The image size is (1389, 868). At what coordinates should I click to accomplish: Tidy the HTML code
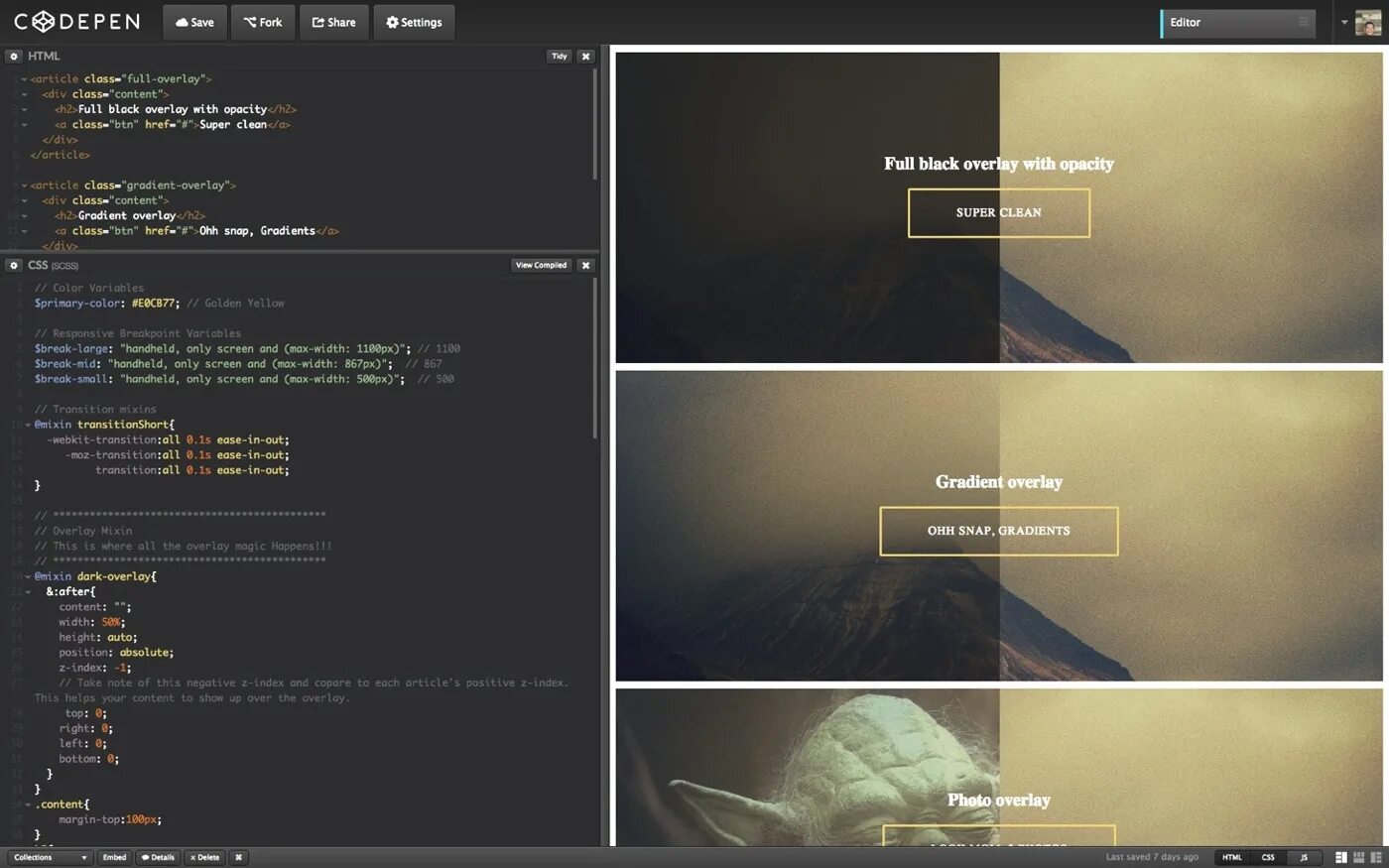pos(560,57)
